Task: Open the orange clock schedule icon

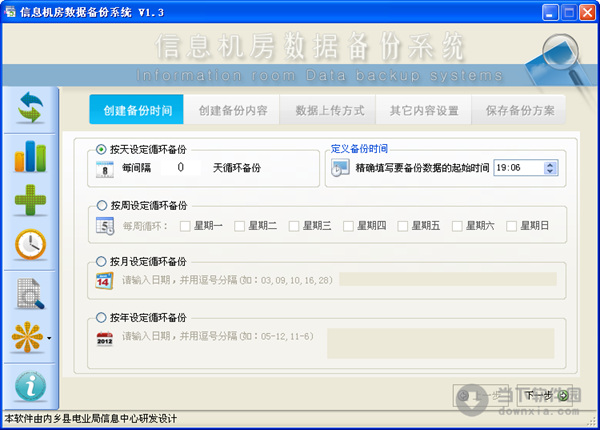Action: pos(30,244)
